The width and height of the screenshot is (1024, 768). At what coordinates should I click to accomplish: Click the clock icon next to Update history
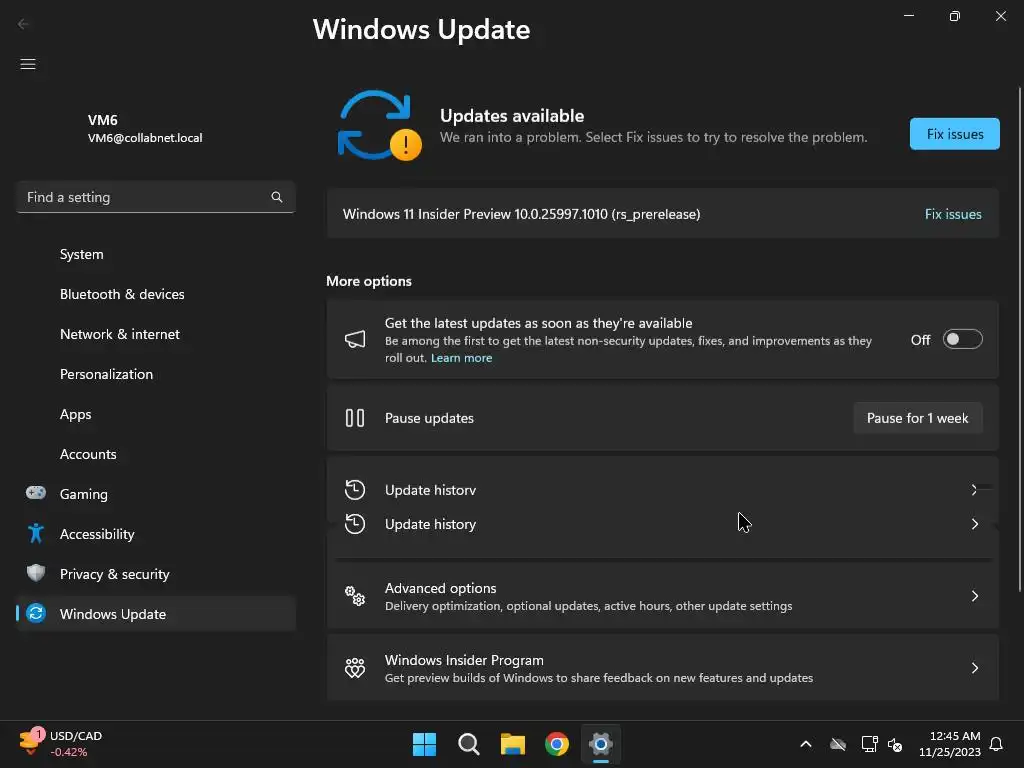[355, 524]
